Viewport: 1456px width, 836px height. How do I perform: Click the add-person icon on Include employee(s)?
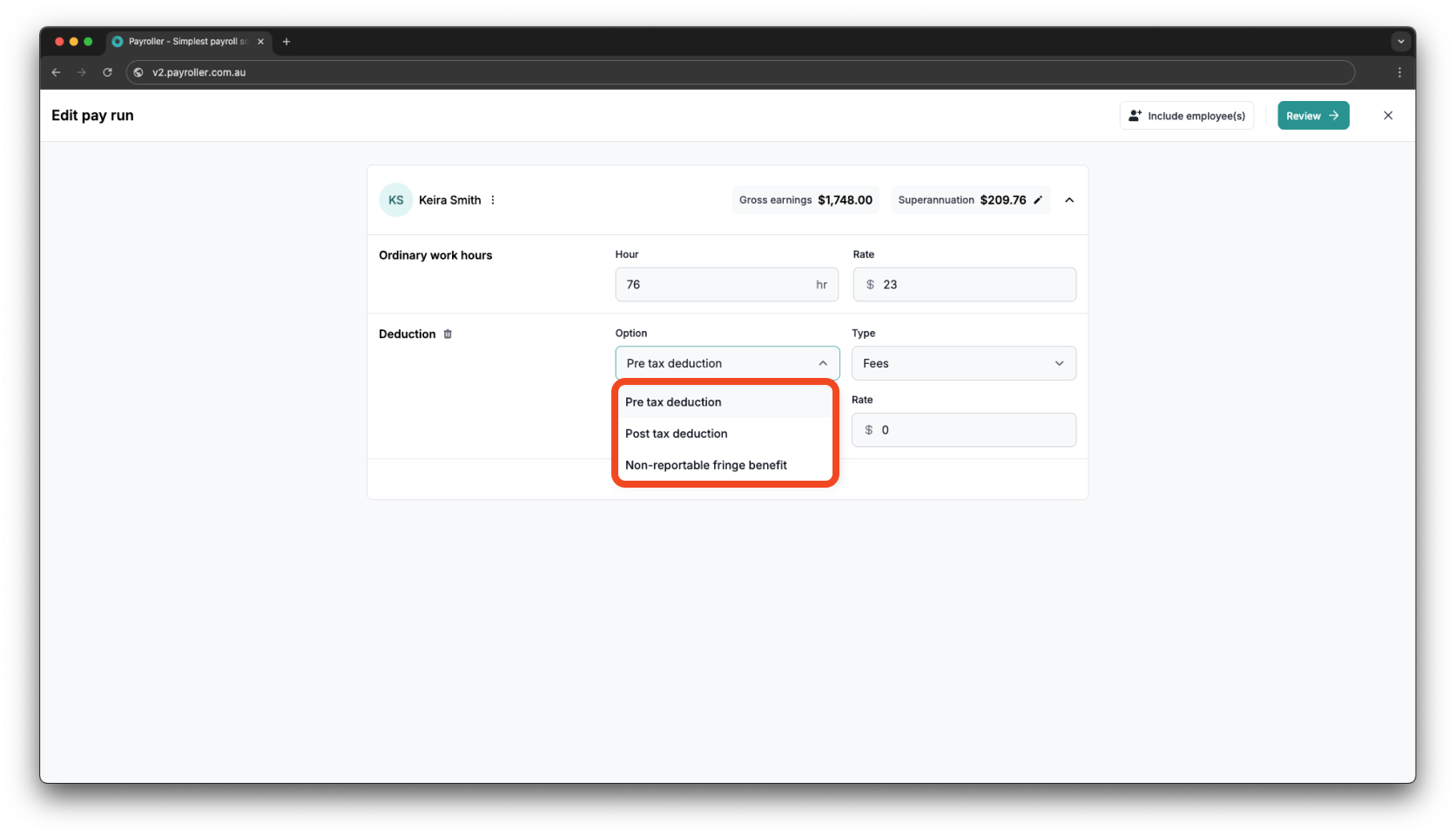(x=1136, y=115)
